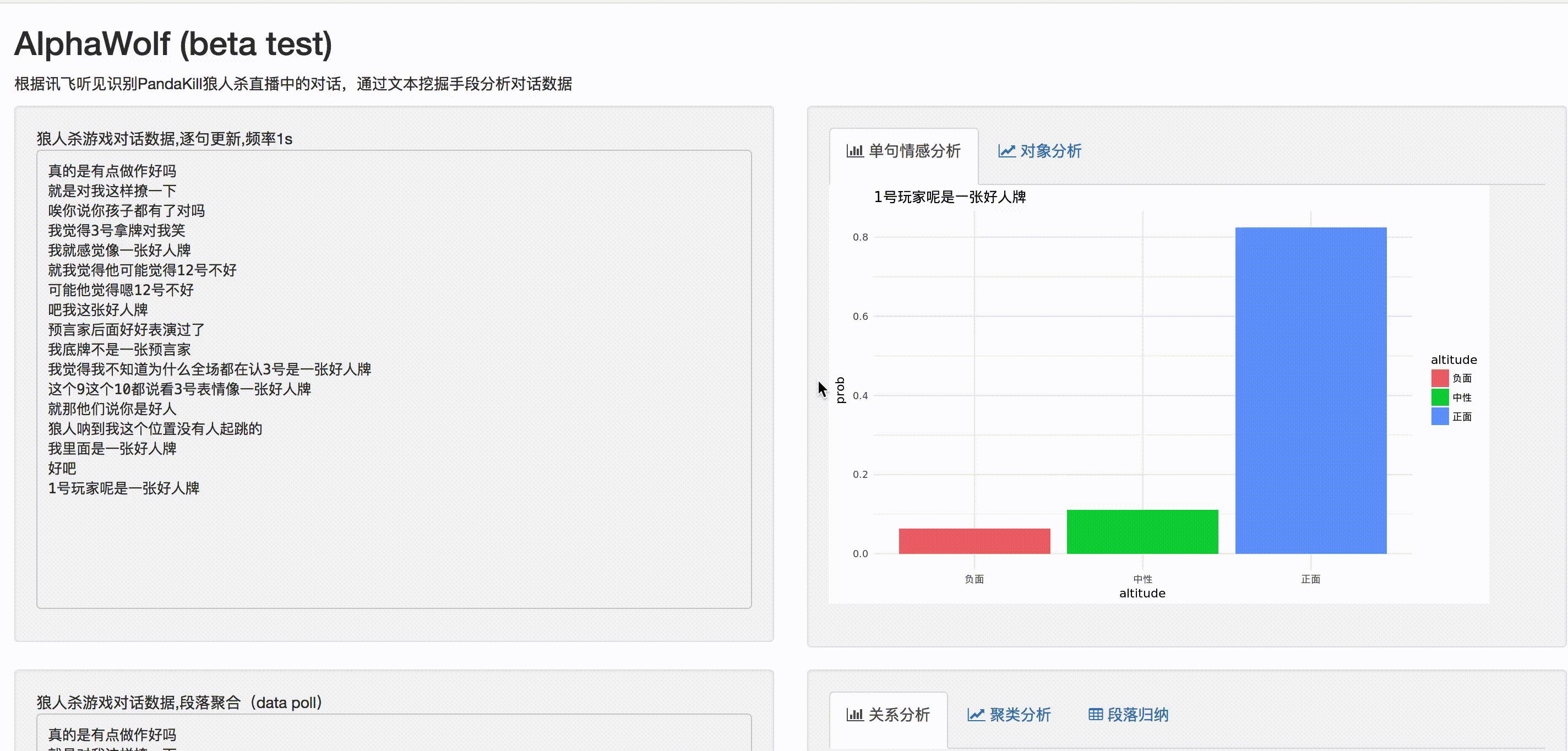Click the line 唉你说你孩子都有了对吗
This screenshot has height=751, width=1568.
click(x=127, y=210)
